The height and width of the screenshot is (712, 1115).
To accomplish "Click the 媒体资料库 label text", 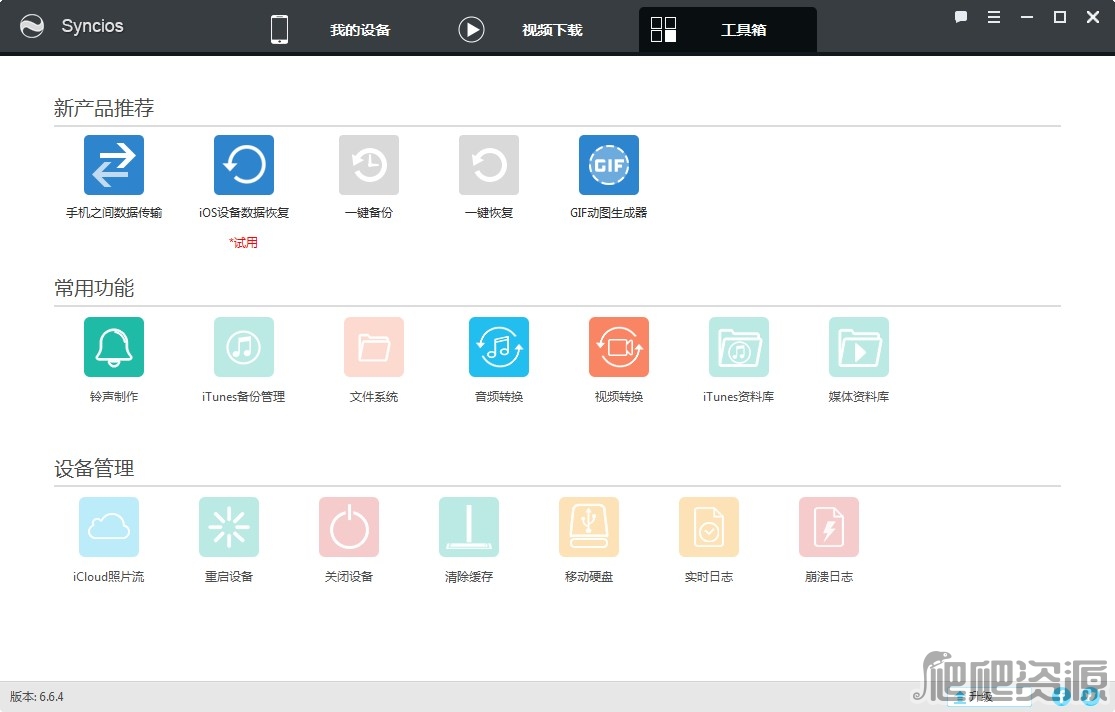I will point(859,397).
